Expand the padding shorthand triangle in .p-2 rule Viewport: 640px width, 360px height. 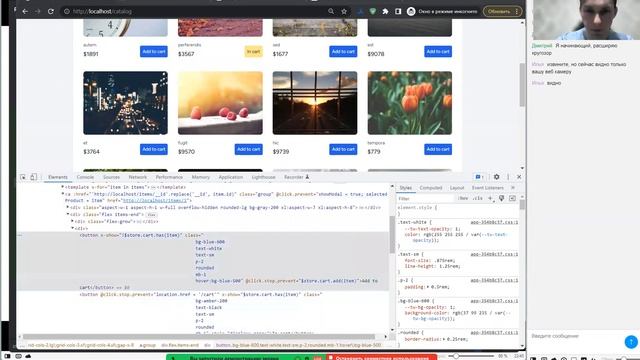tap(428, 287)
